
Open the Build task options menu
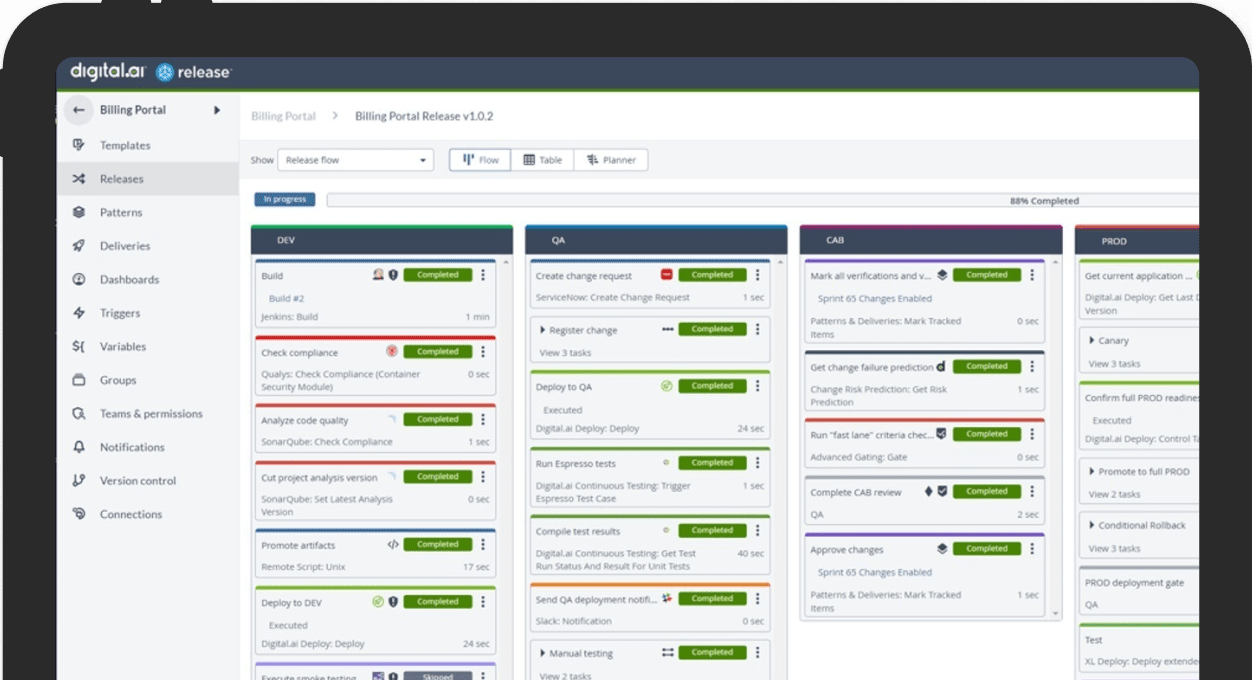(483, 275)
